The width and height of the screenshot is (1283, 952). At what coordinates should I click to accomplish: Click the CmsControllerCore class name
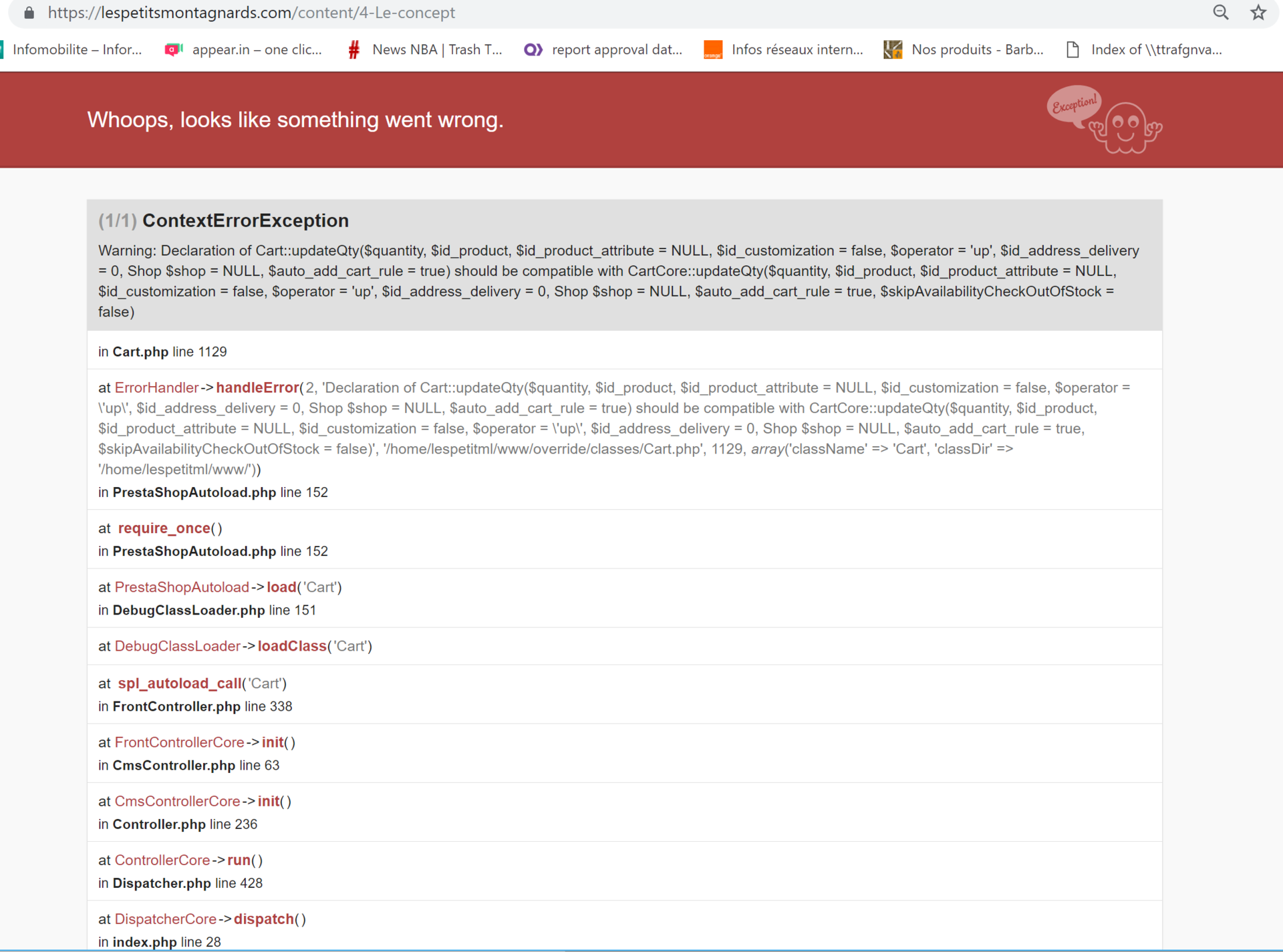pyautogui.click(x=177, y=801)
